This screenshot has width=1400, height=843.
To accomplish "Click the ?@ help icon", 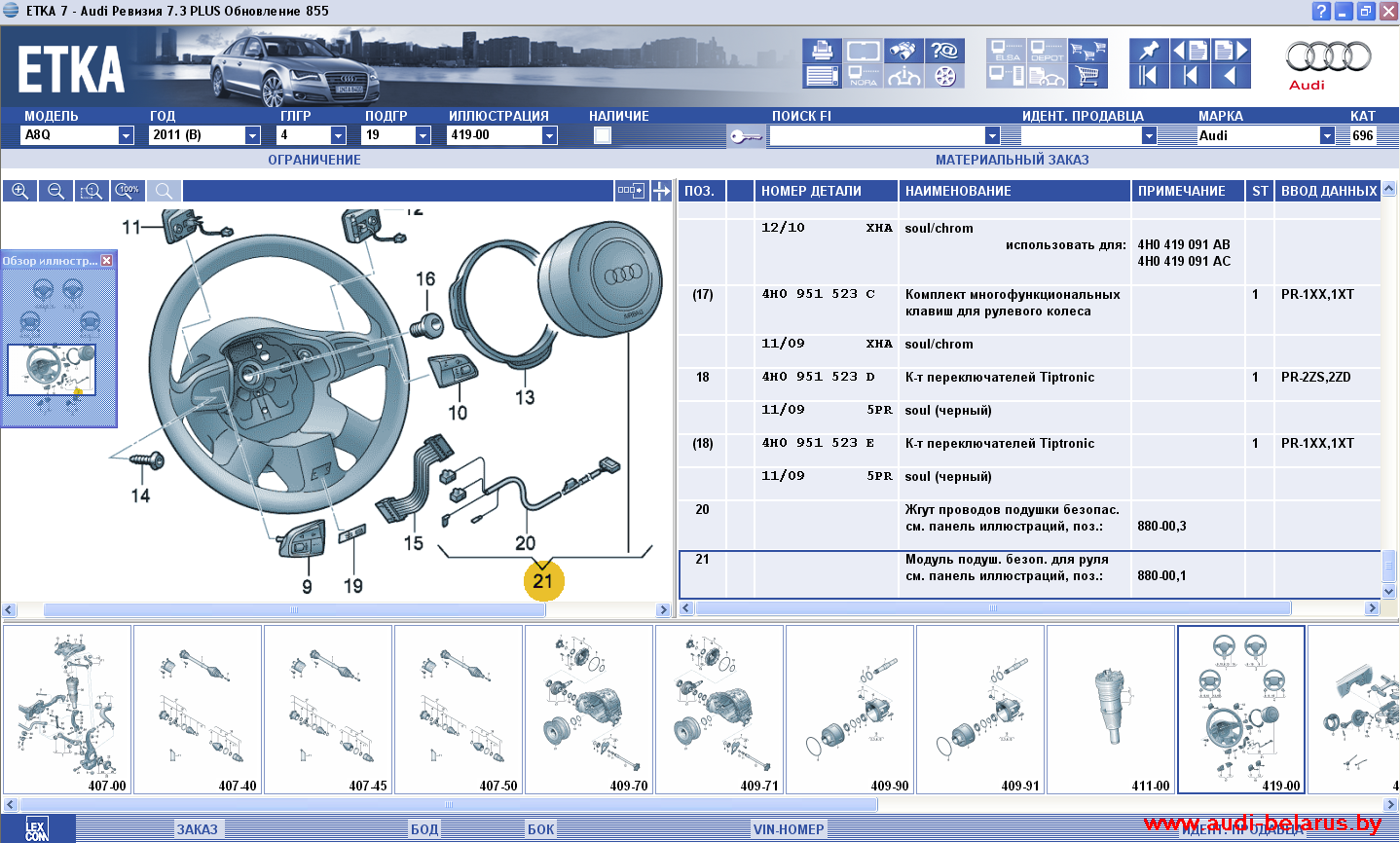I will pos(944,51).
